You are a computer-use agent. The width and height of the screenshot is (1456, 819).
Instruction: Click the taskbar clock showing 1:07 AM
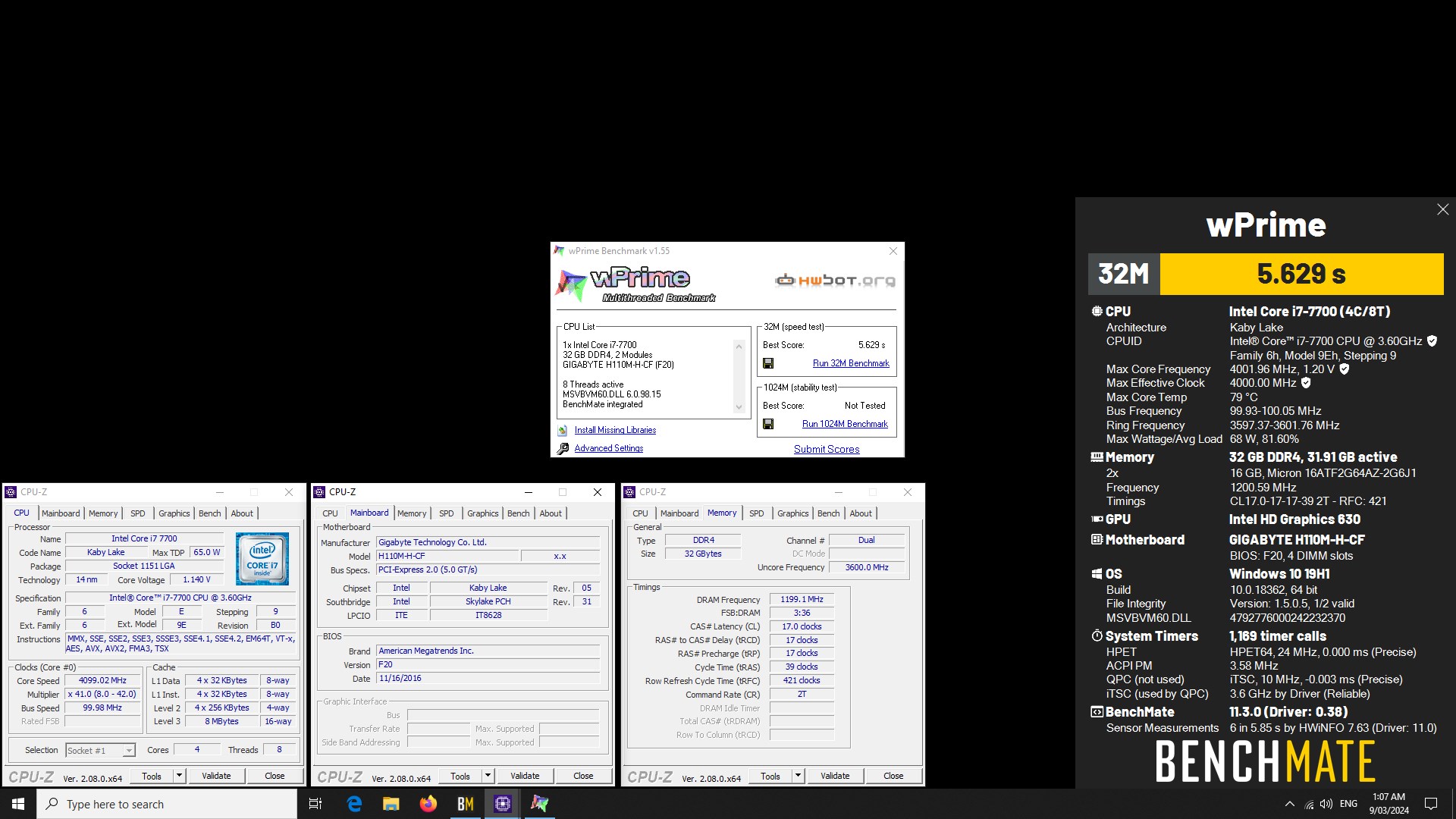pos(1389,804)
